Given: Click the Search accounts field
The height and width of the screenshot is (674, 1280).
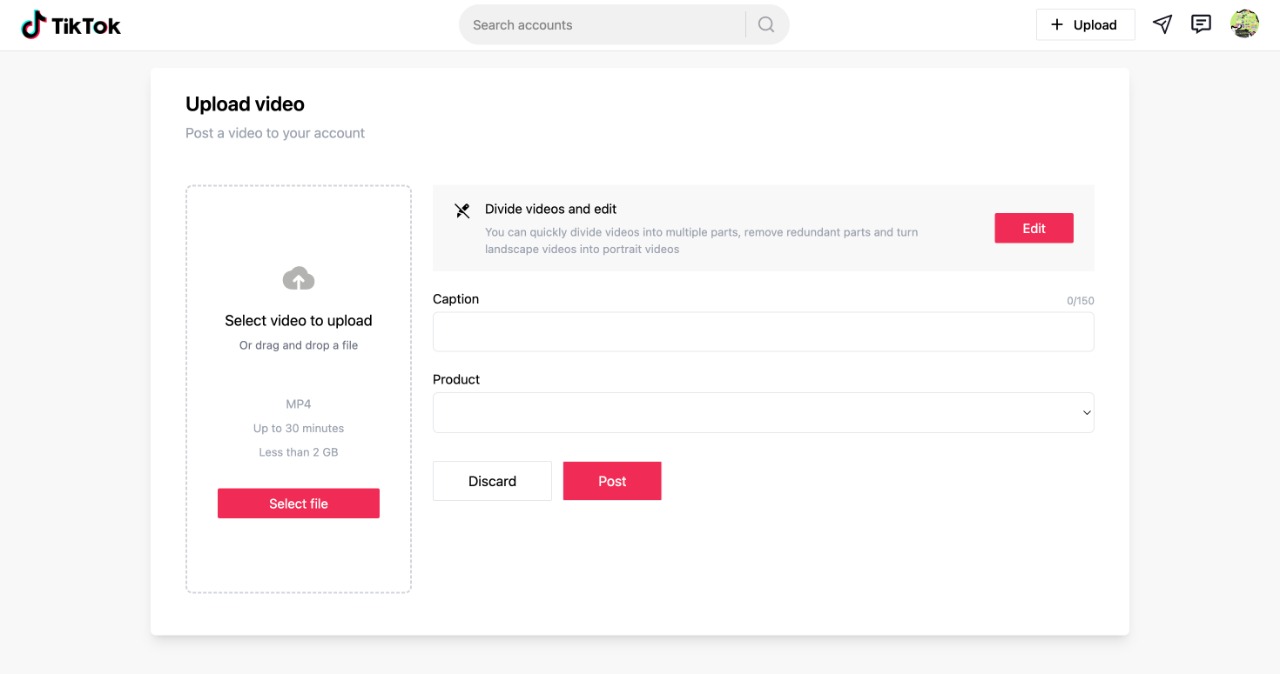Looking at the screenshot, I should coord(600,24).
